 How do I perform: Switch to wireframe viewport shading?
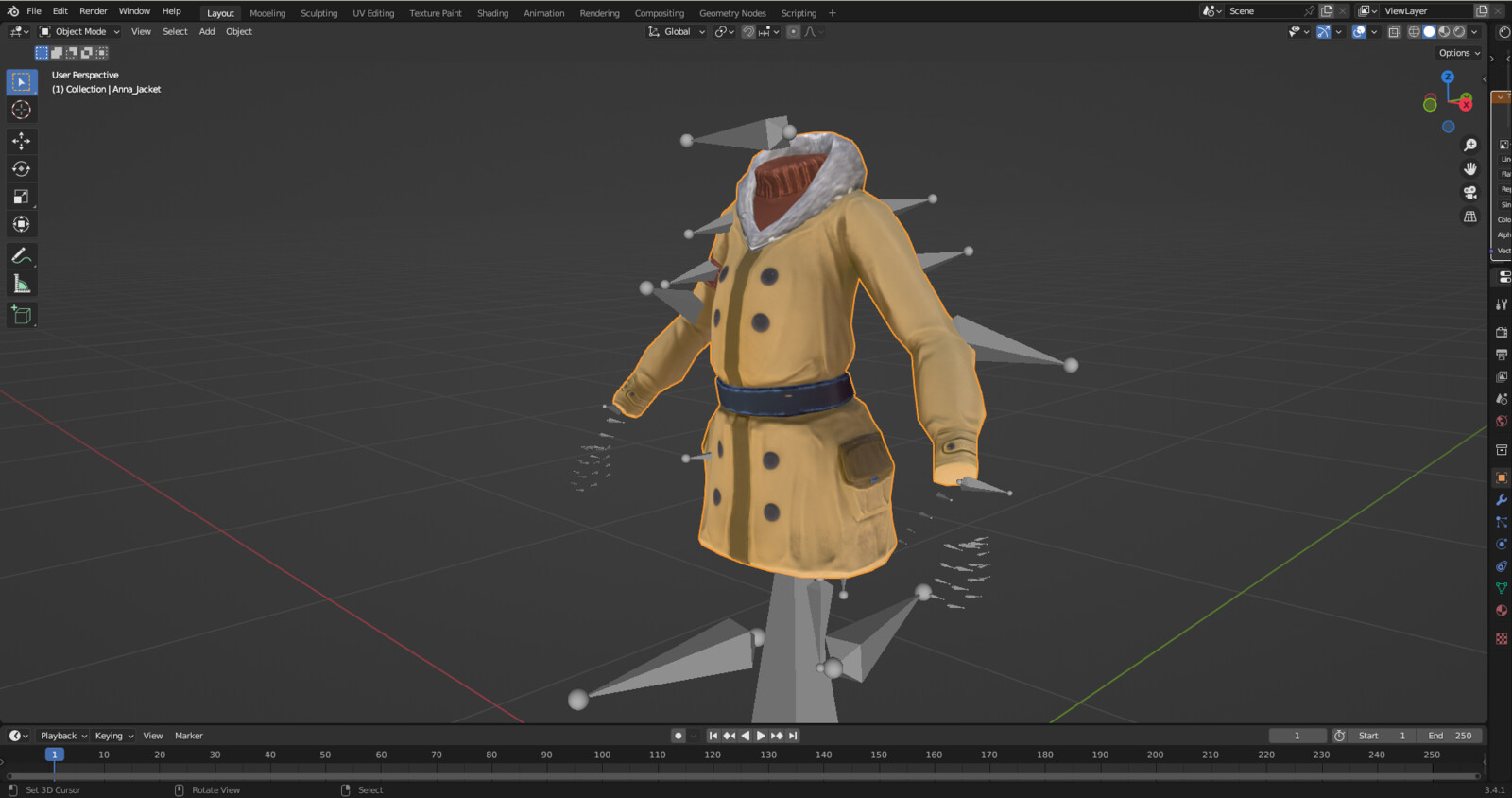(x=1415, y=32)
